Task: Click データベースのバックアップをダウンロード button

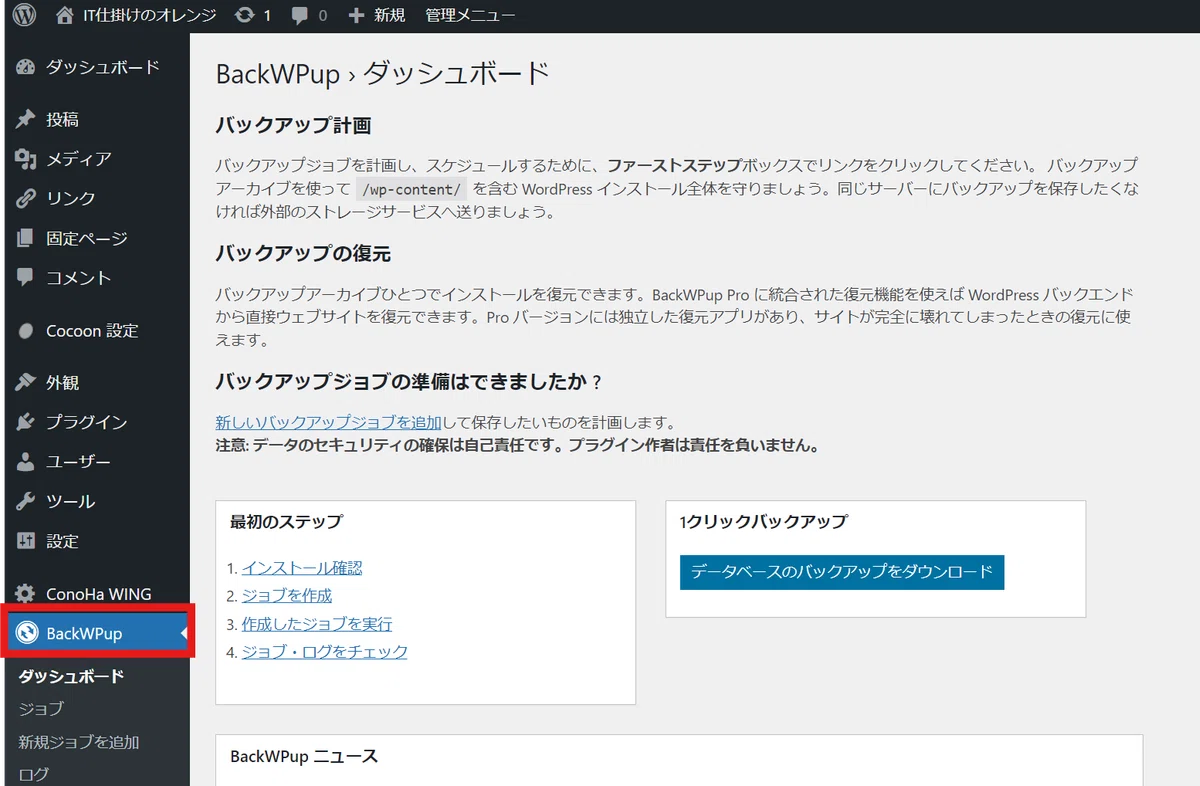Action: [x=842, y=572]
